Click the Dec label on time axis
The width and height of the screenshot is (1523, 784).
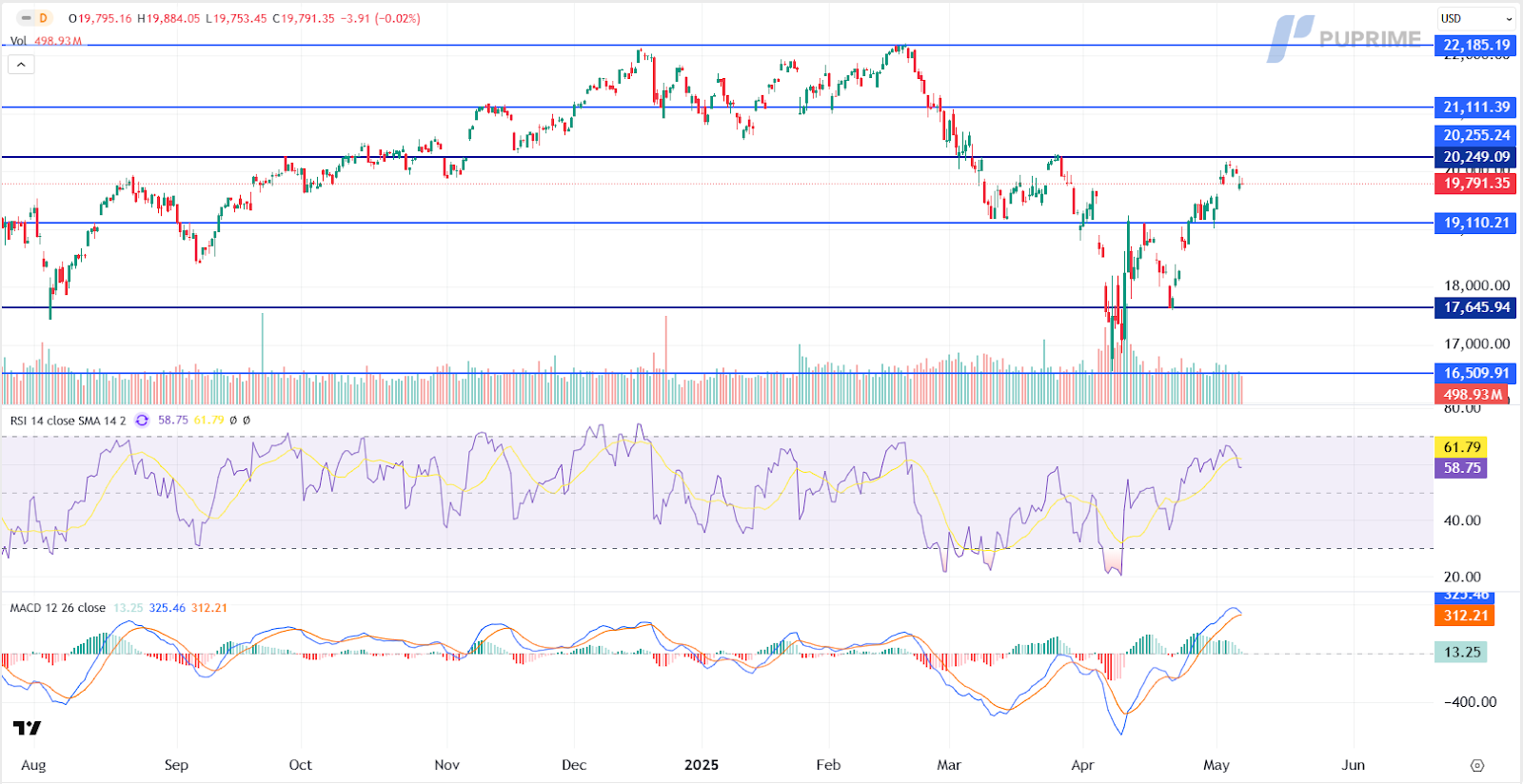574,765
